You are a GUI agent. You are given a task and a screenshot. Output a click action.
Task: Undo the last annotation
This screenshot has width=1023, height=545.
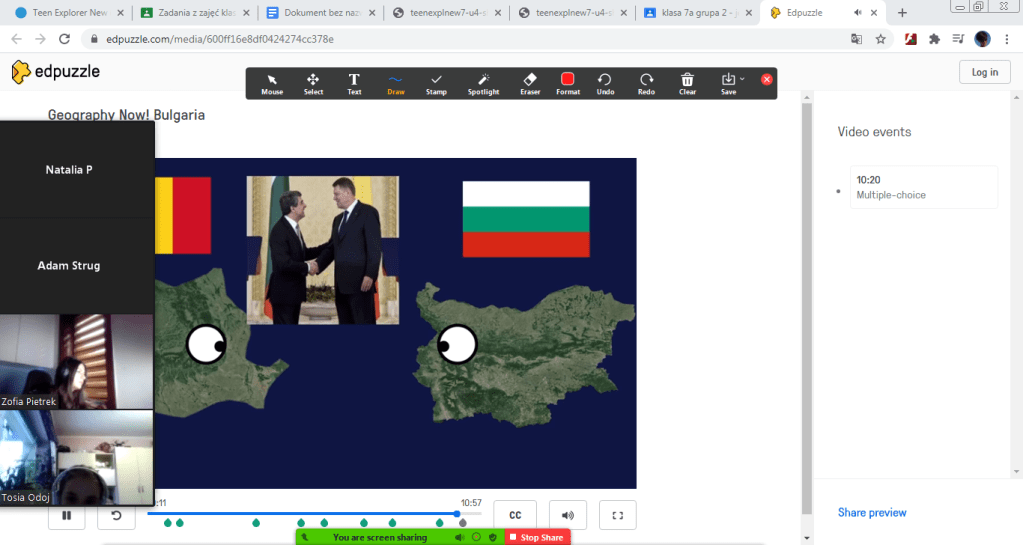[605, 82]
